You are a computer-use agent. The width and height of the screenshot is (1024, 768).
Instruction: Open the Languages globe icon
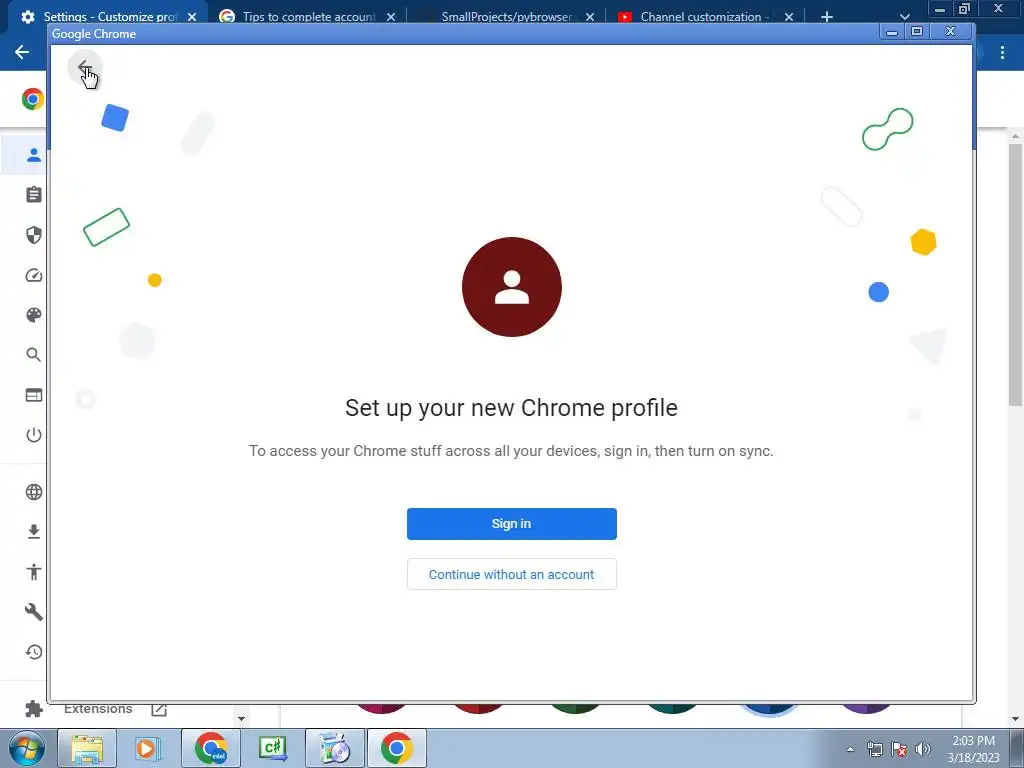[x=33, y=492]
